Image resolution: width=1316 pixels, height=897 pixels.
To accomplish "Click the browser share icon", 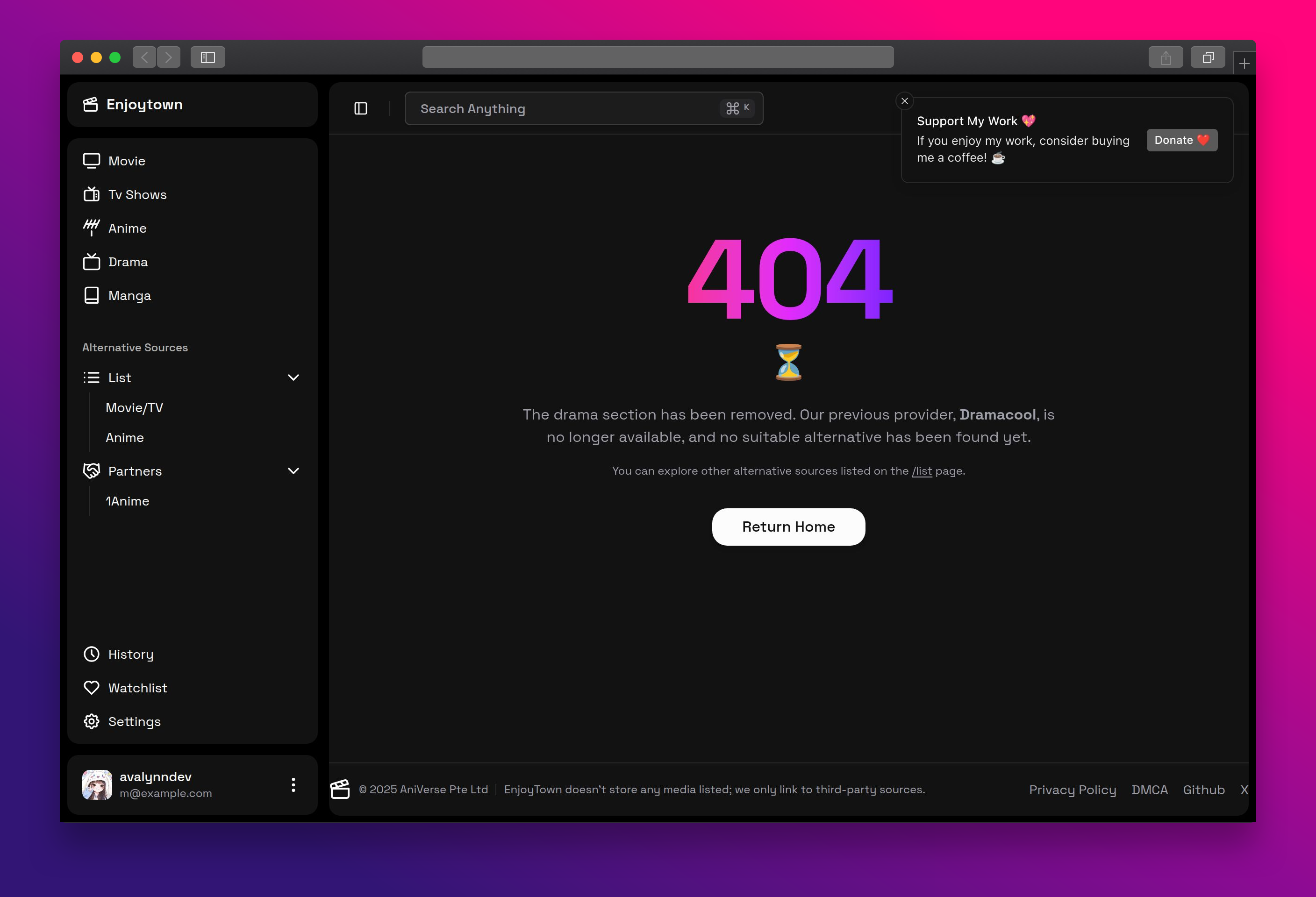I will pyautogui.click(x=1166, y=57).
